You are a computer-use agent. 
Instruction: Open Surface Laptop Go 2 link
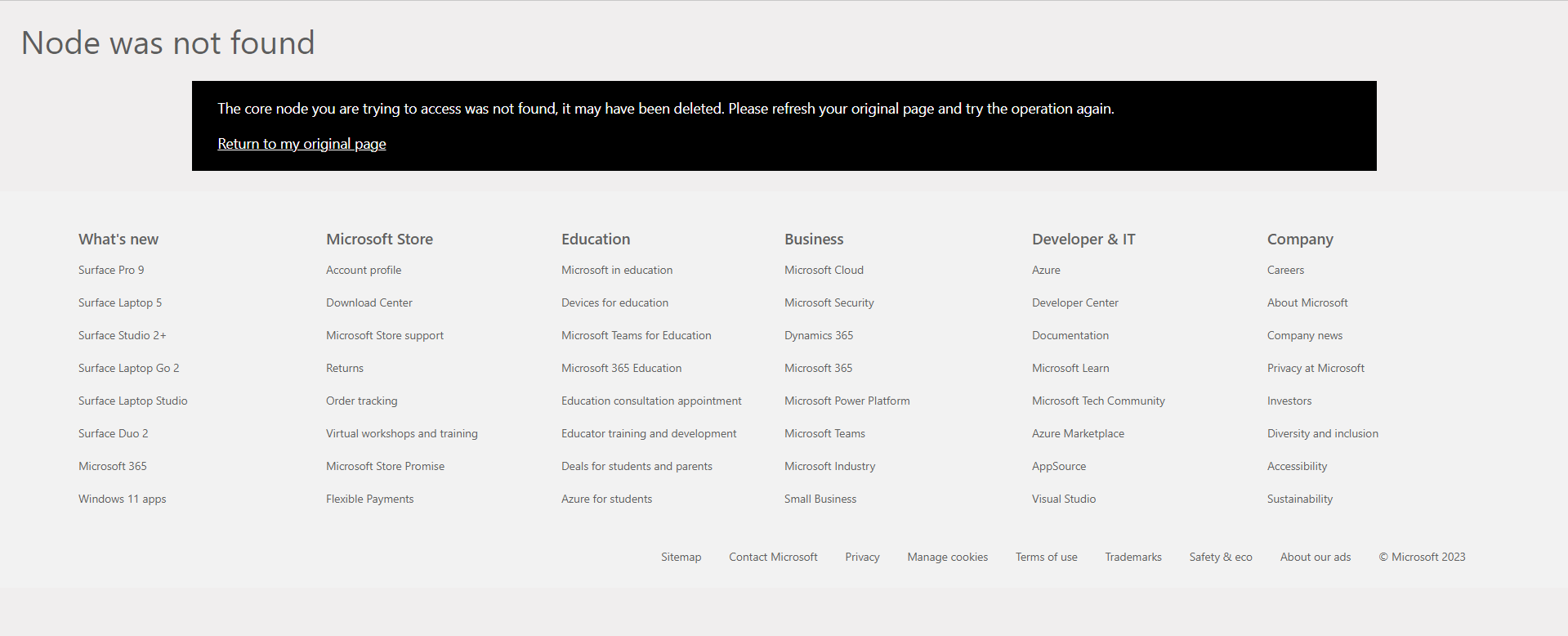(129, 368)
